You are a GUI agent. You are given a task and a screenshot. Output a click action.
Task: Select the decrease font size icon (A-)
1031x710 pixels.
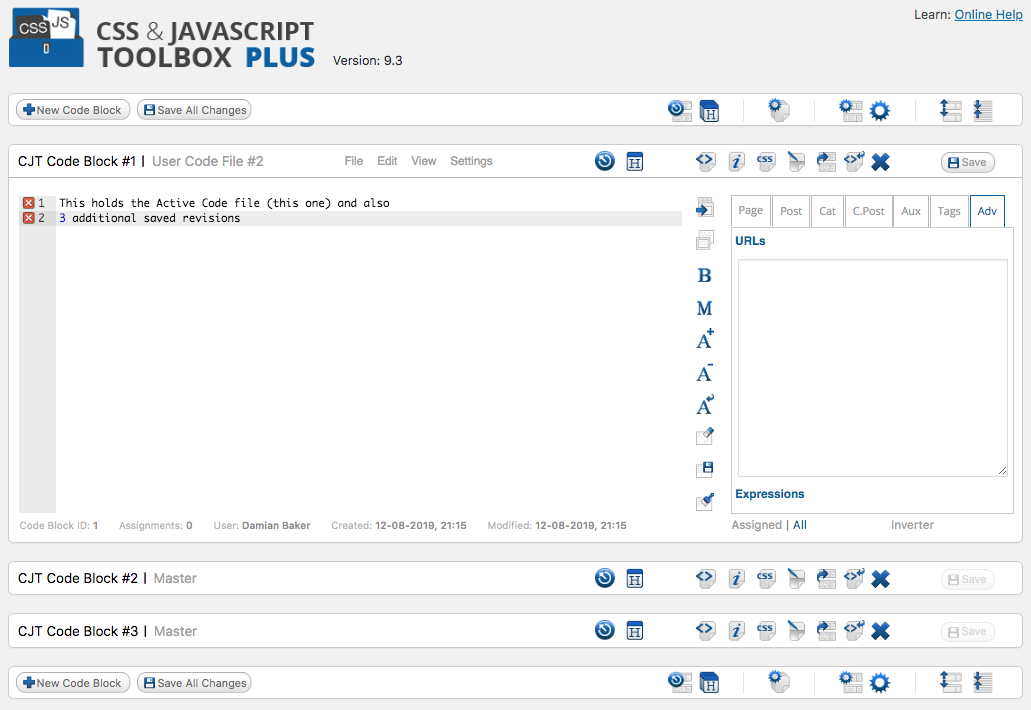[x=704, y=372]
